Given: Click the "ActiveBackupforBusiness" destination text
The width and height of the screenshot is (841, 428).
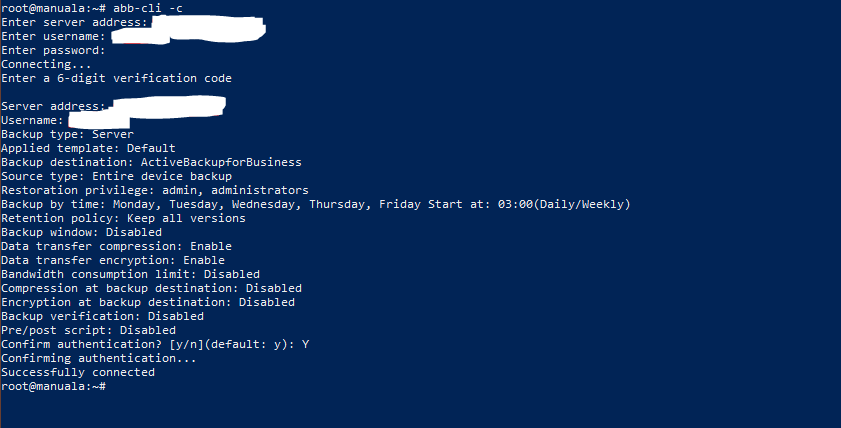Looking at the screenshot, I should click(220, 162).
